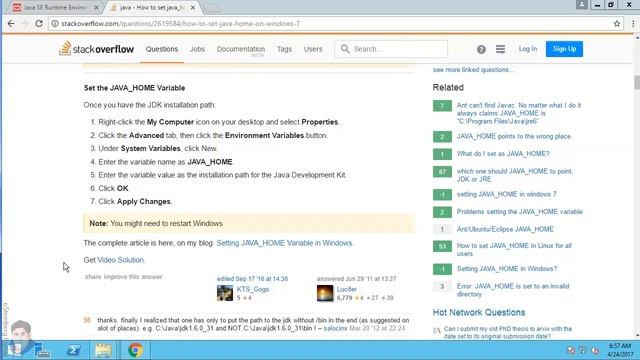Open the Stack Exchange hamburger menu icon
The image size is (640, 360).
(500, 49)
